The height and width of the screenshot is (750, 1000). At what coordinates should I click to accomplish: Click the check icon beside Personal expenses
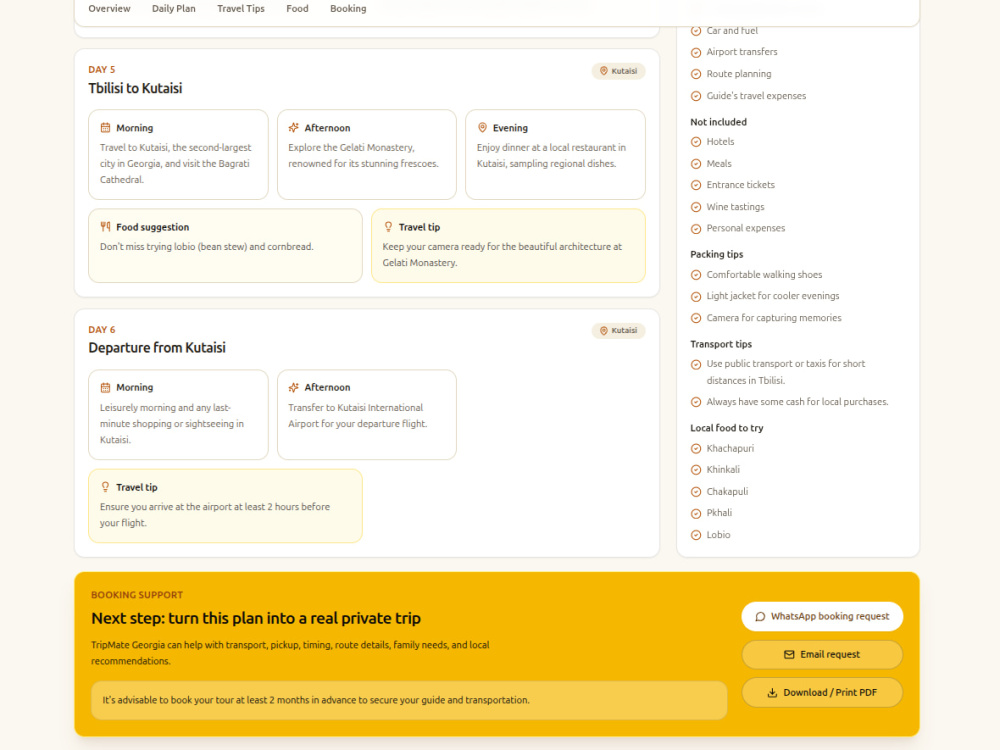tap(696, 228)
